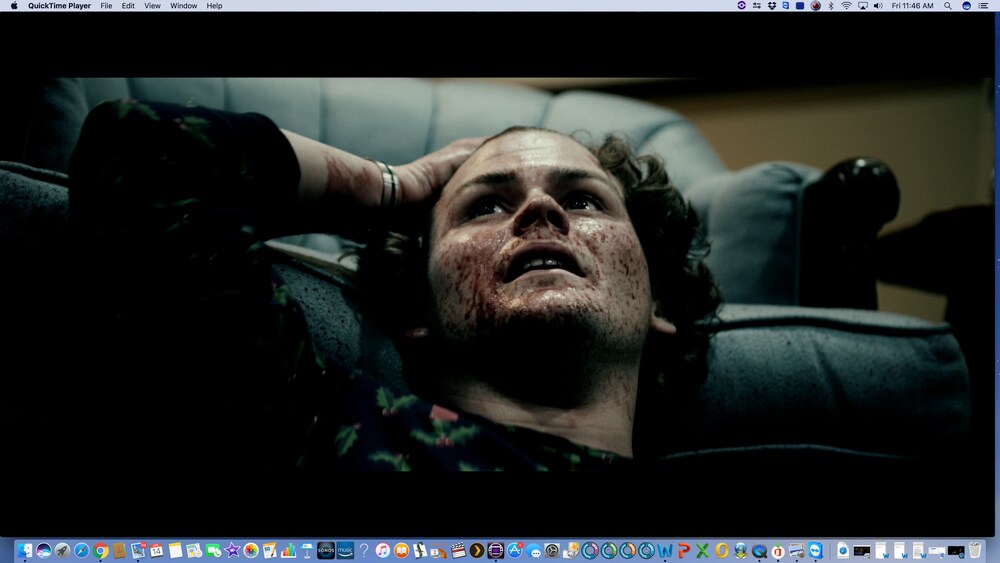Screen dimensions: 1000x563
Task: Open iTunes music note icon
Action: pyautogui.click(x=383, y=550)
